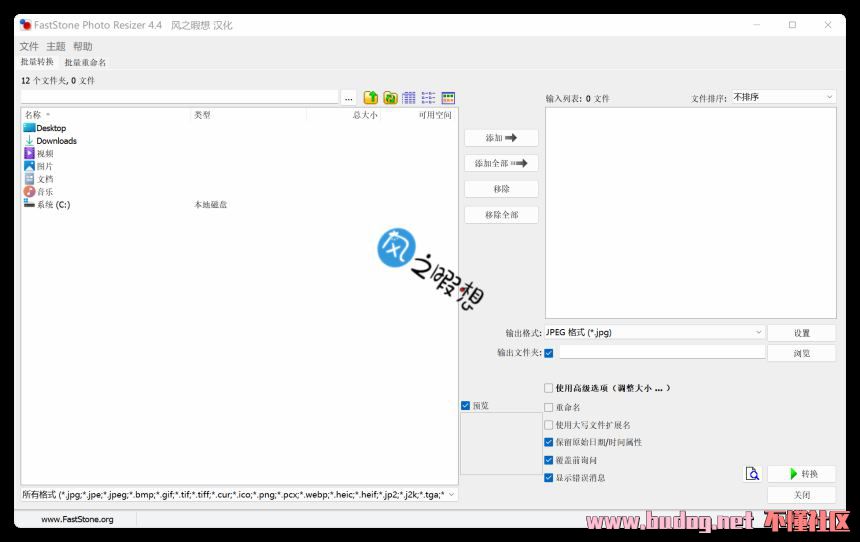Open the file format filter dropdown
Screen dimensions: 860x542
click(239, 495)
